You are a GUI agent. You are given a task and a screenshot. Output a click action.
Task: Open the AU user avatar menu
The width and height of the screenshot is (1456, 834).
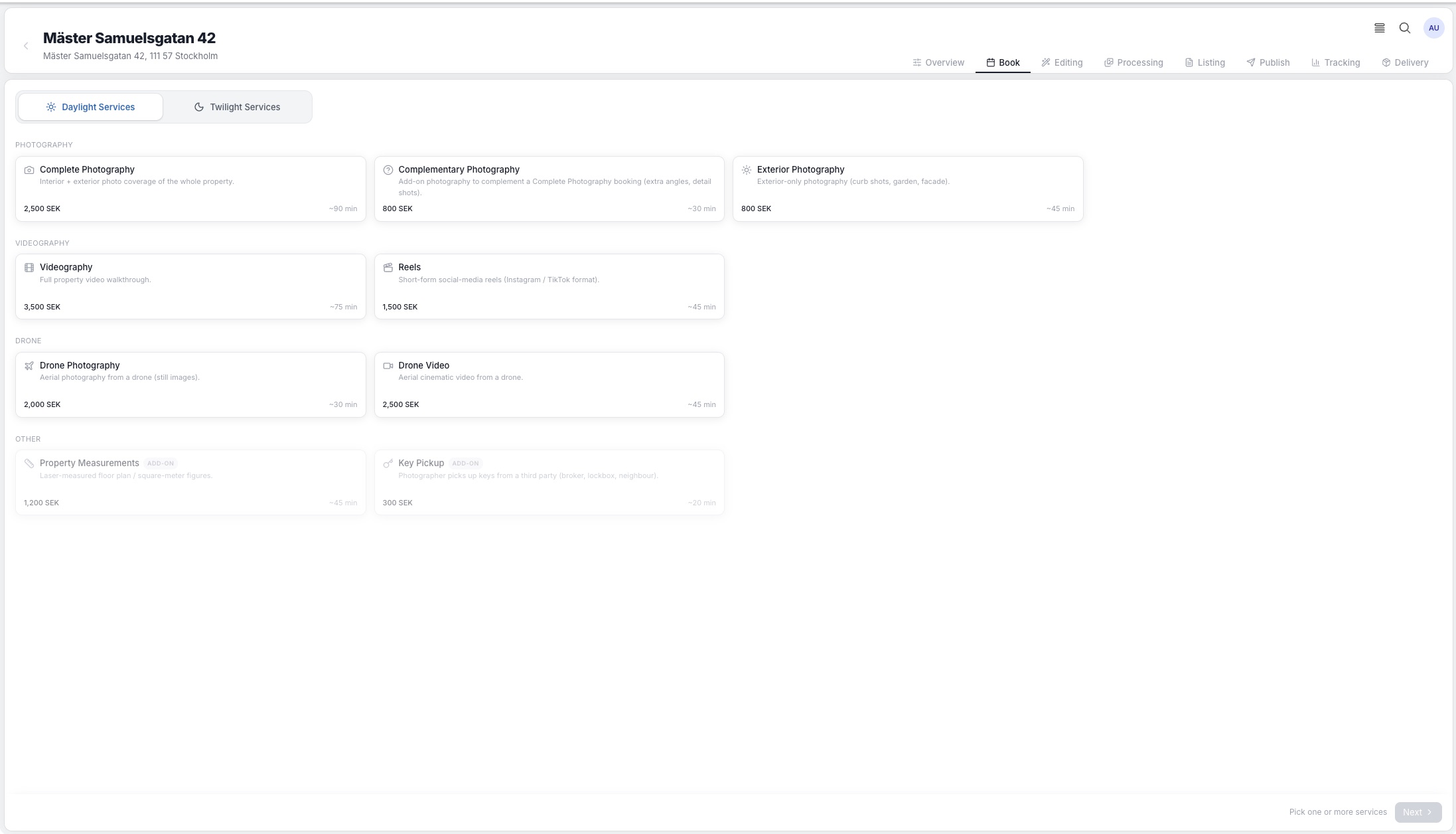[x=1433, y=28]
